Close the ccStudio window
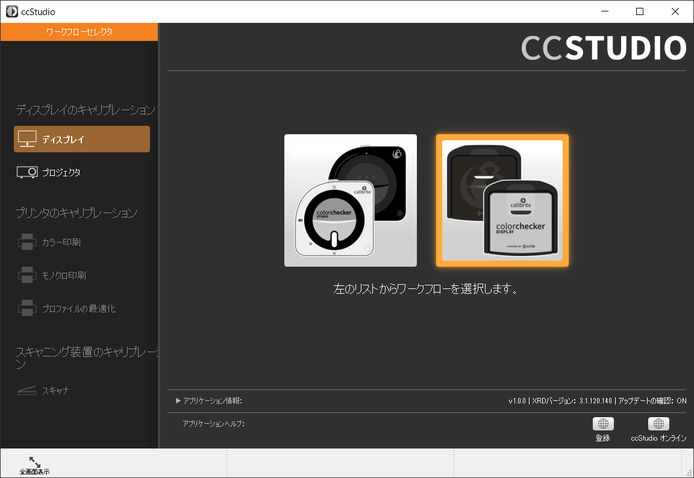 point(675,12)
